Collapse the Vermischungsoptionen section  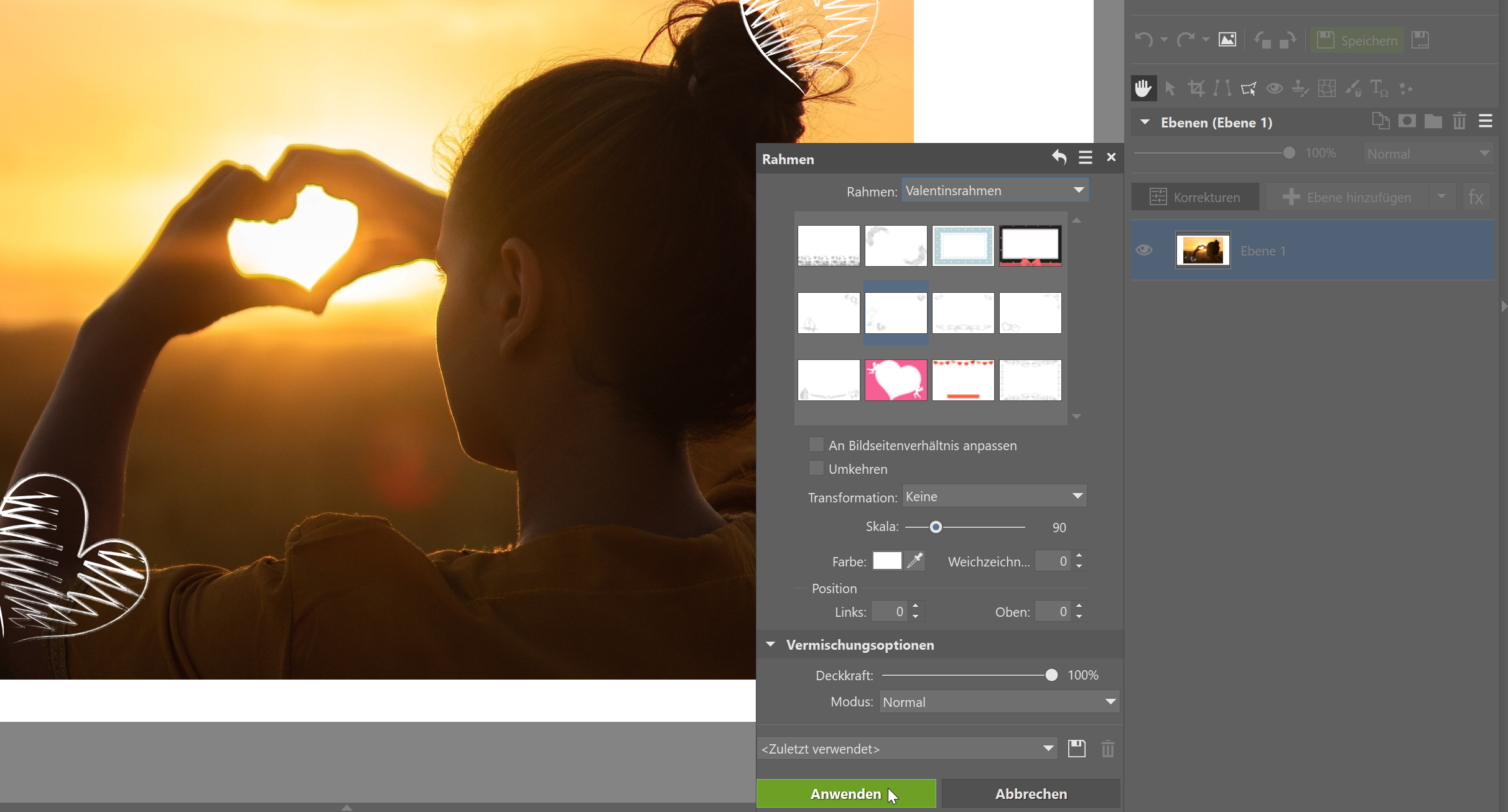click(771, 645)
